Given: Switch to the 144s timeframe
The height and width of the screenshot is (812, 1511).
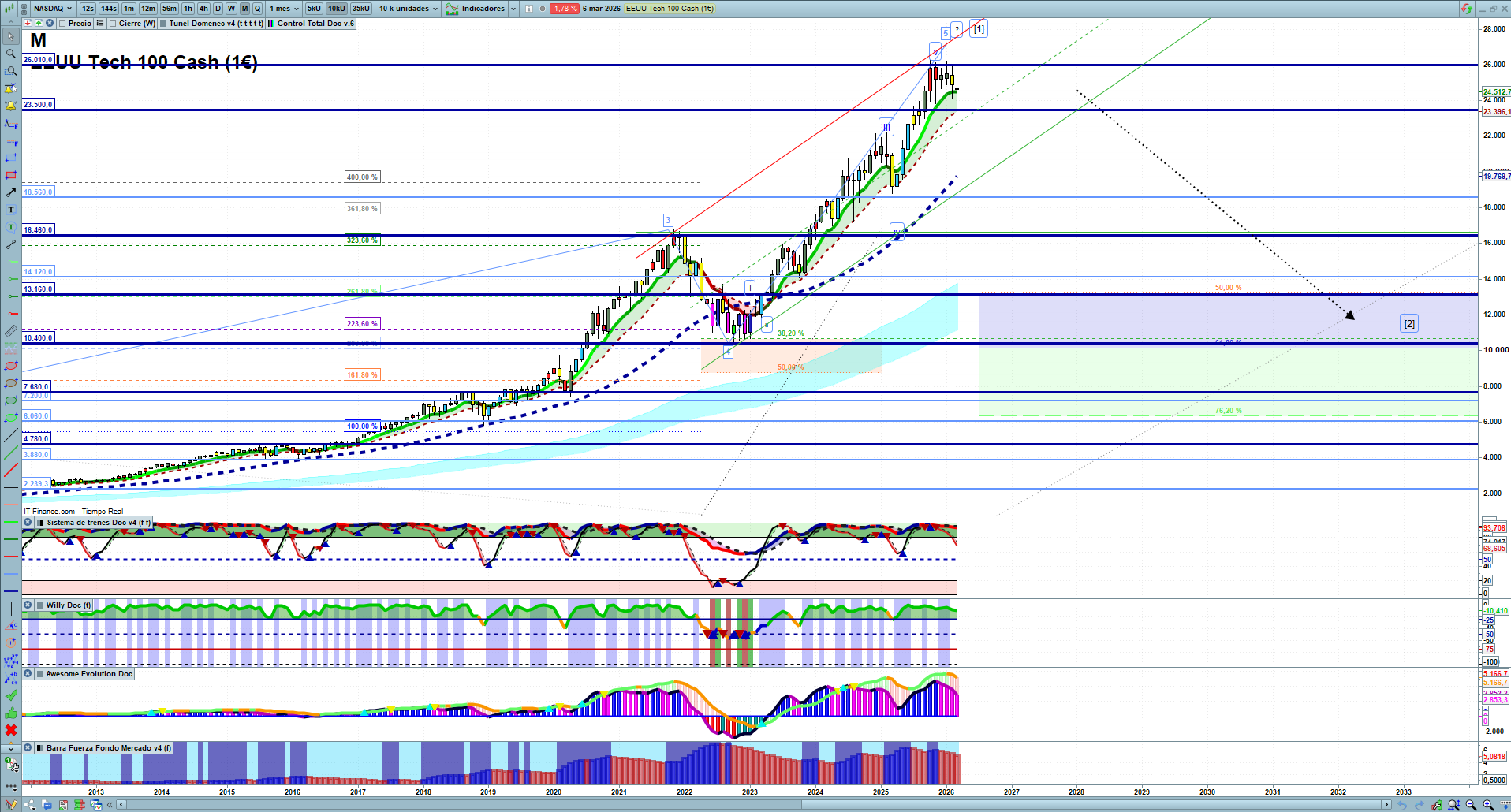Looking at the screenshot, I should tap(109, 9).
